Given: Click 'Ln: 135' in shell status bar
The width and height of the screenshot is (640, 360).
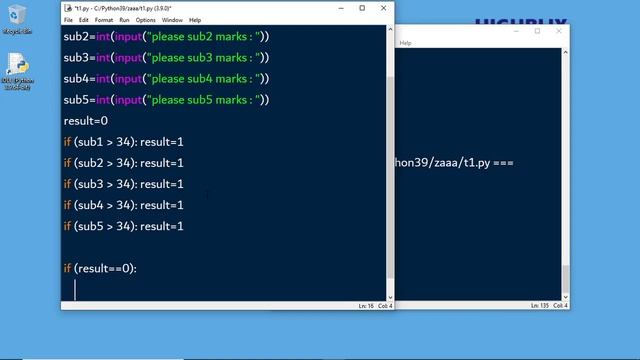Looking at the screenshot, I should [540, 306].
